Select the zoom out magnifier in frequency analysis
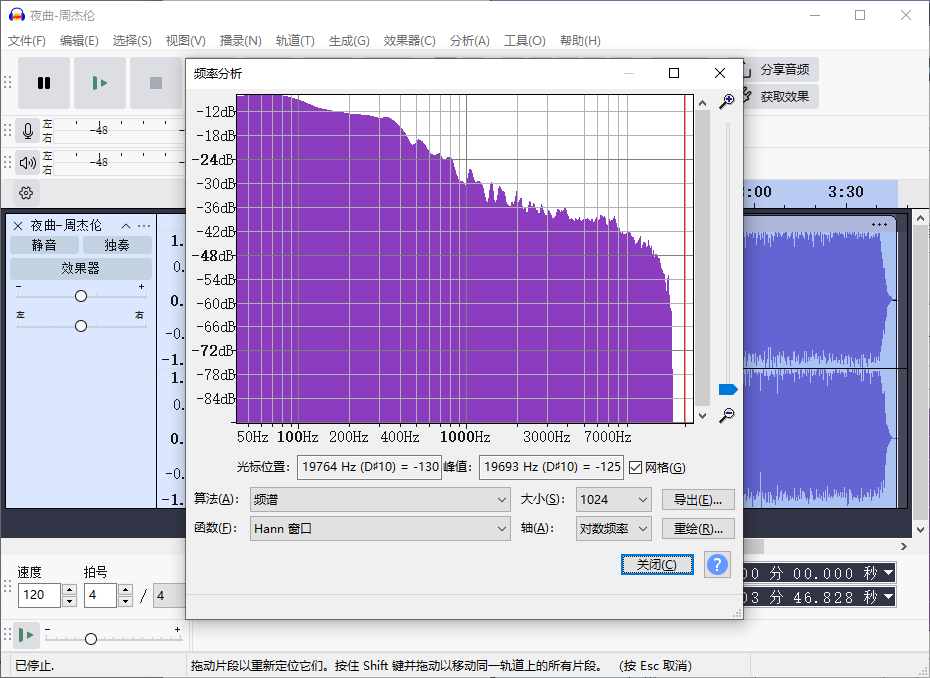930x678 pixels. (728, 415)
